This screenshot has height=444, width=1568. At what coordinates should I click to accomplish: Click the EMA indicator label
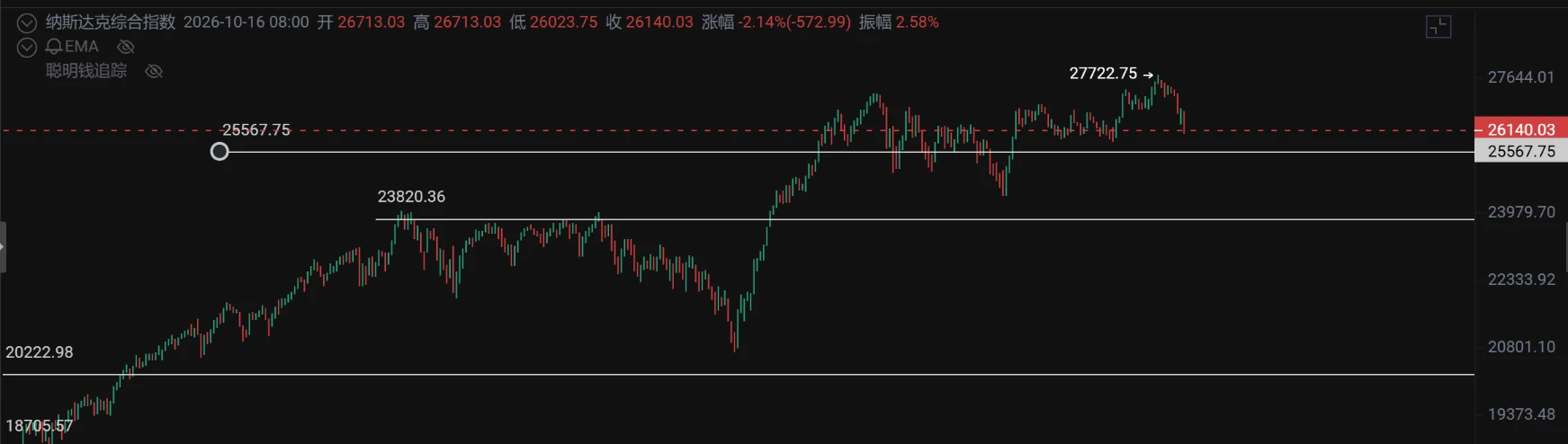(81, 47)
